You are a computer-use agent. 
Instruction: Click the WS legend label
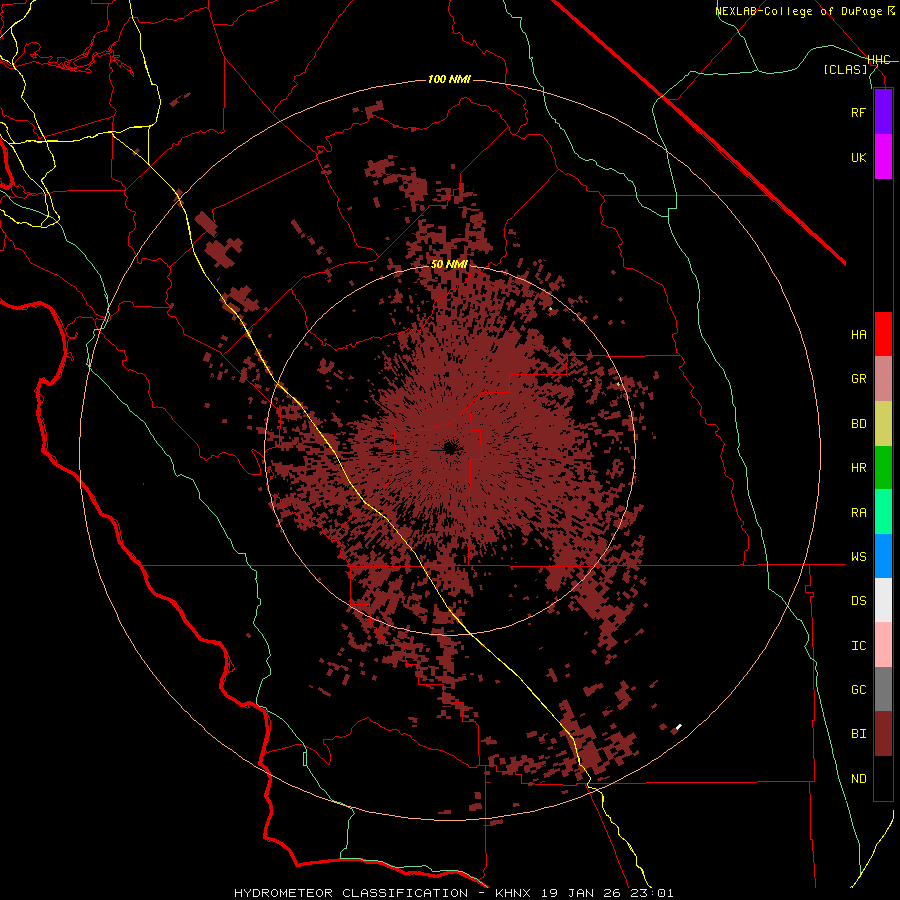tap(858, 556)
